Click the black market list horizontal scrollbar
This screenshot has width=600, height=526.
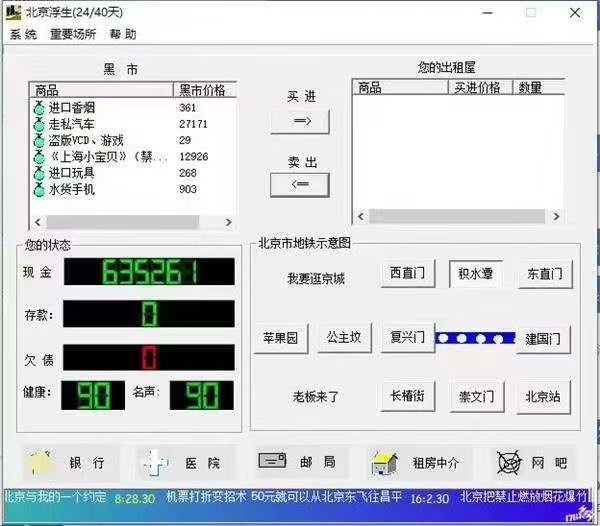point(135,221)
